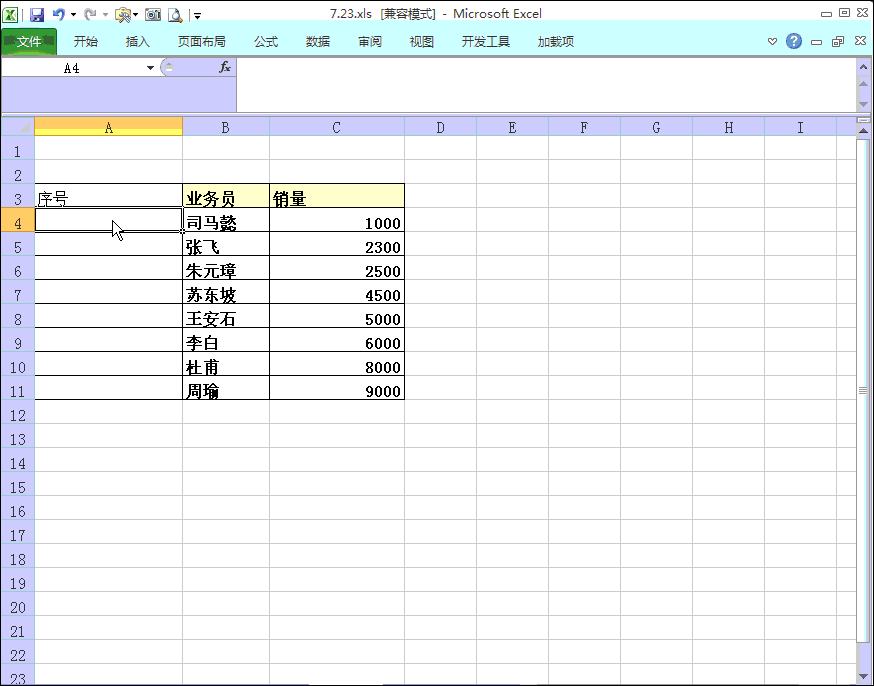Click the fx Insert Function button

(x=225, y=67)
